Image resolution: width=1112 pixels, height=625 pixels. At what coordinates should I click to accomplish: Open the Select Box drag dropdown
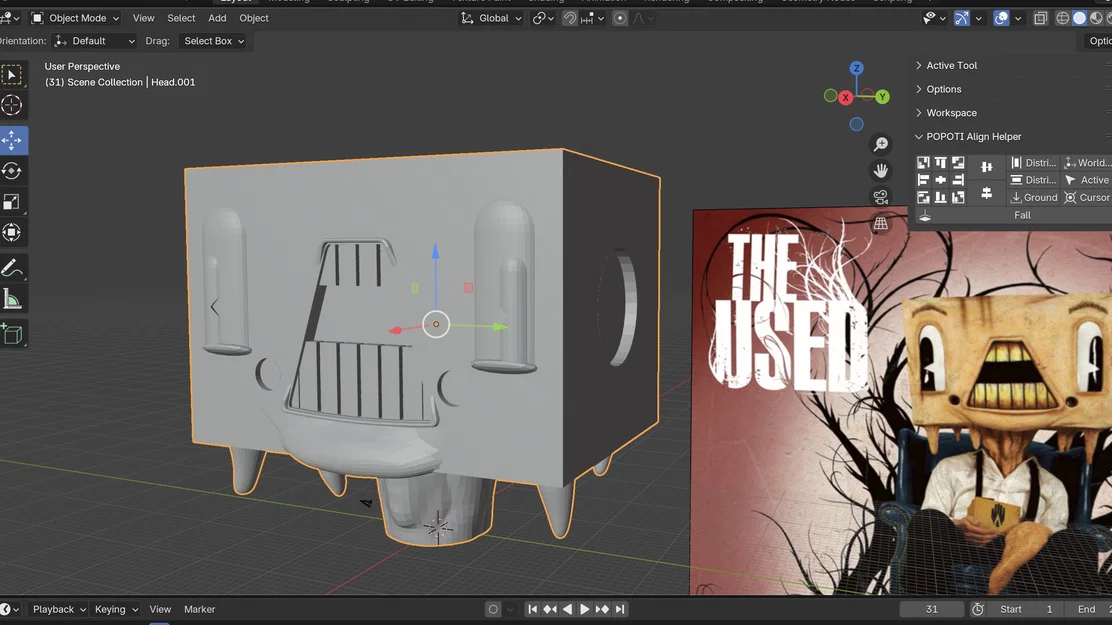pos(213,41)
